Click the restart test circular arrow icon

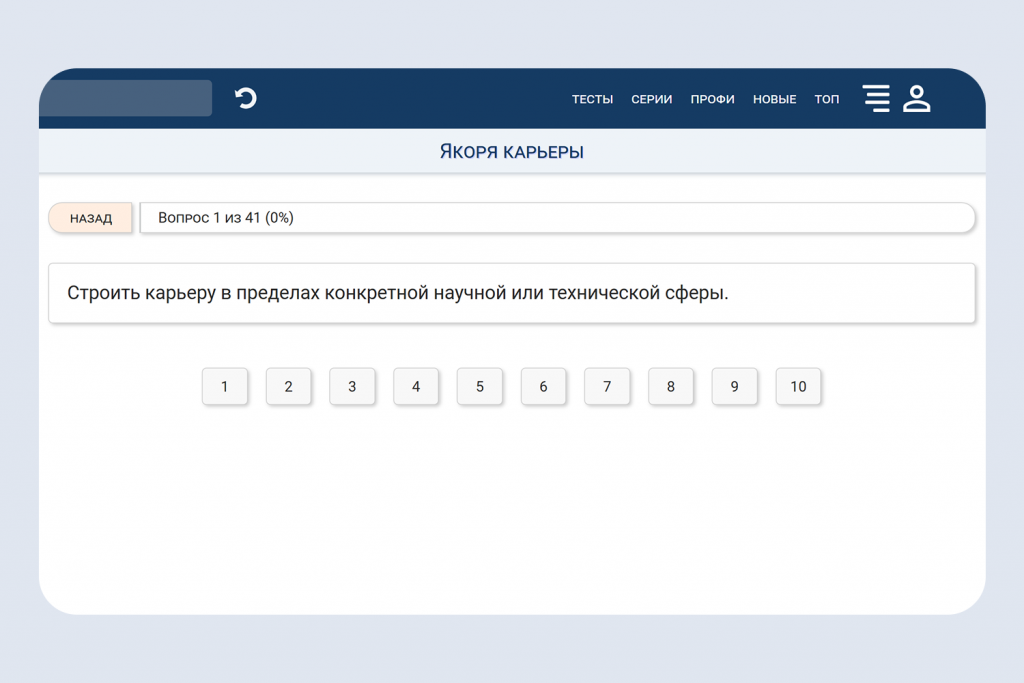[246, 99]
